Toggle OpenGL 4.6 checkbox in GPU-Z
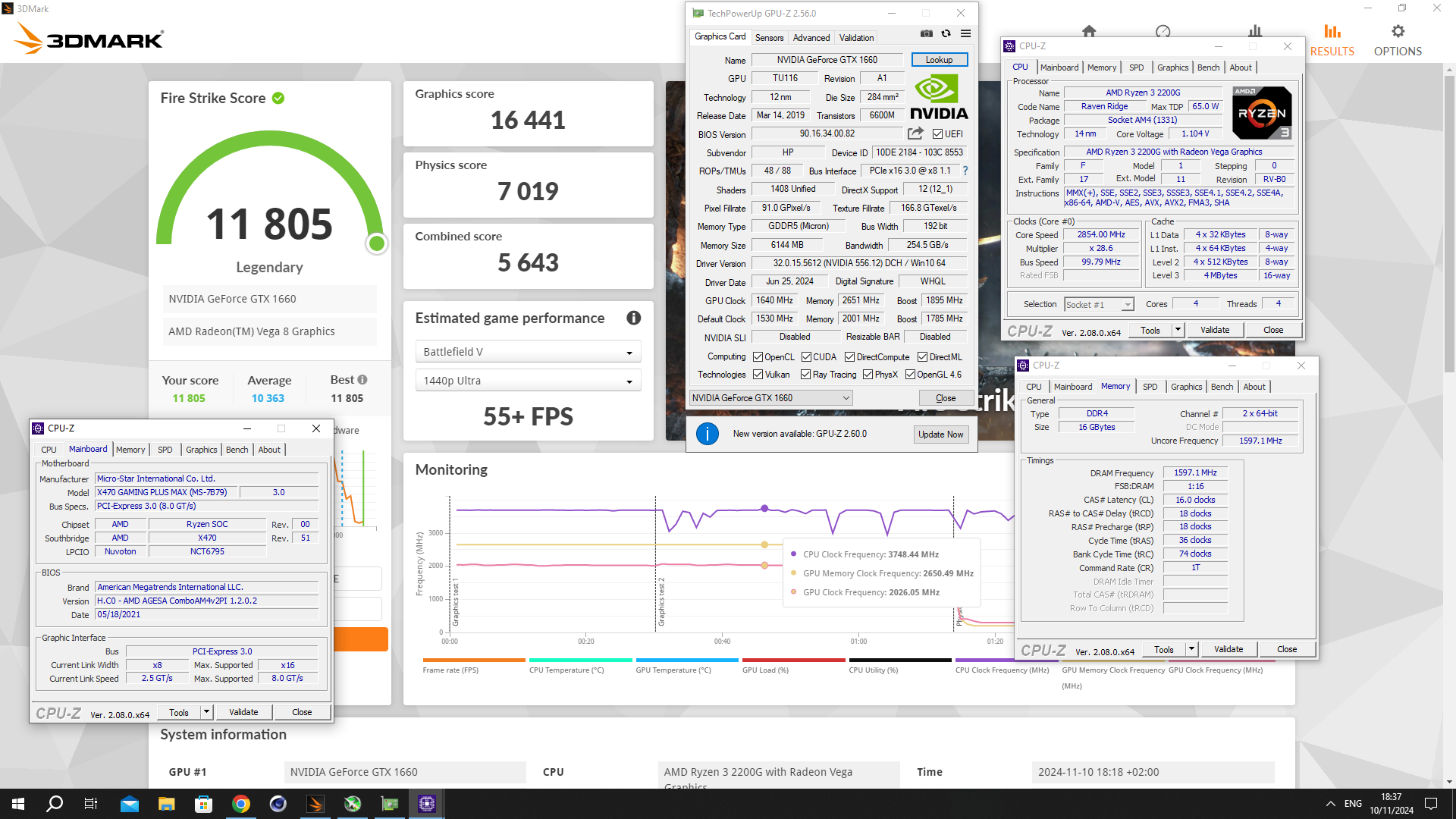The image size is (1456, 819). (x=910, y=375)
